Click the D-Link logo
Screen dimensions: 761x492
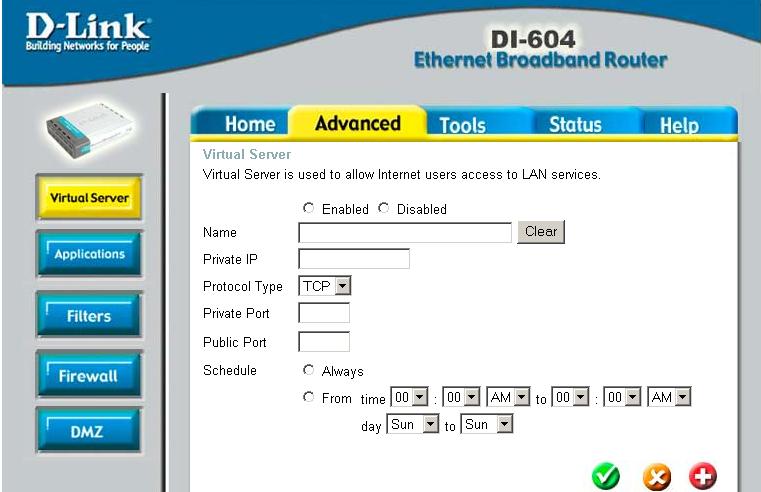[88, 32]
